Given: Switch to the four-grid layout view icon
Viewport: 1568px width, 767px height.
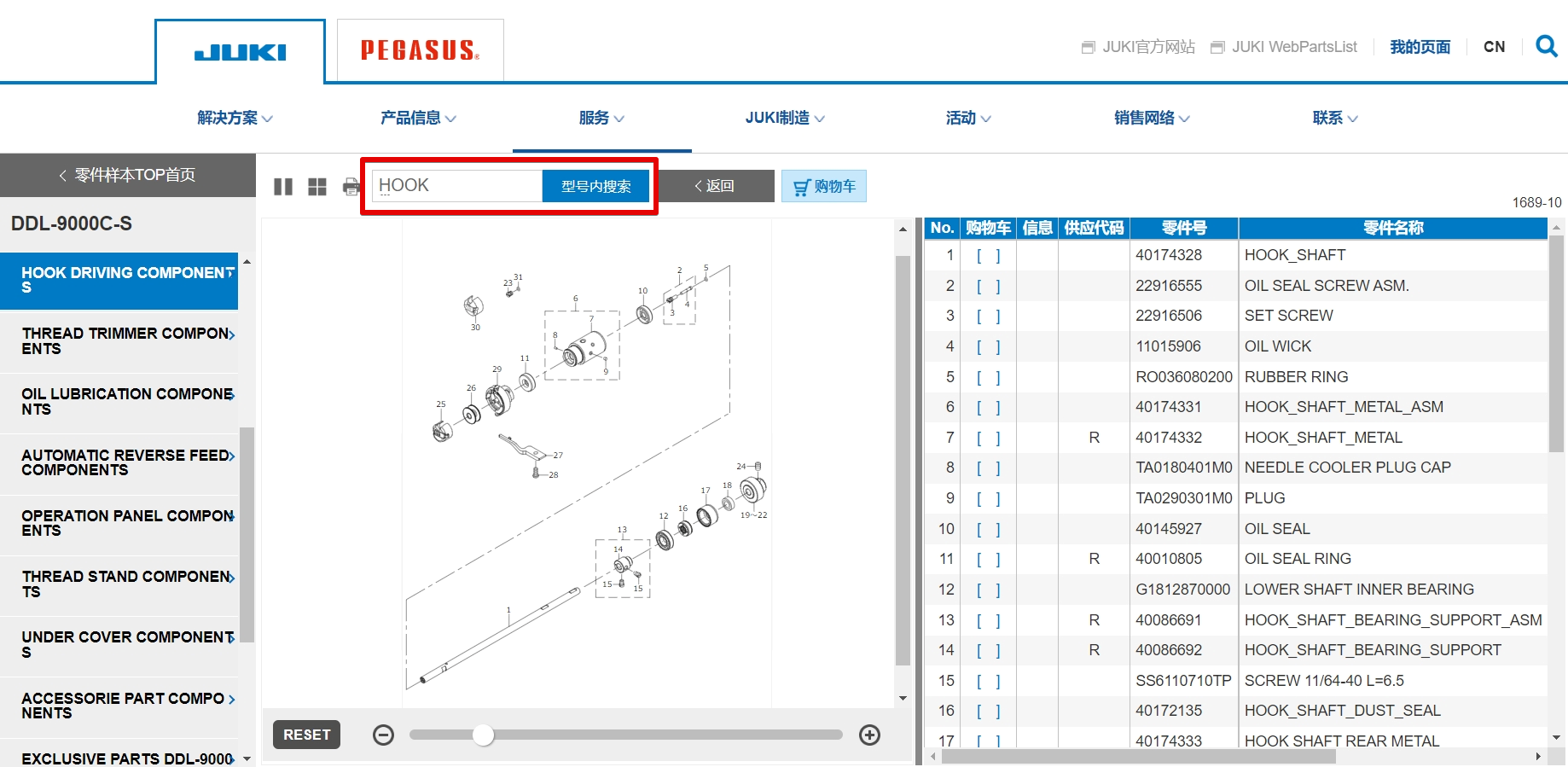Looking at the screenshot, I should click(317, 187).
